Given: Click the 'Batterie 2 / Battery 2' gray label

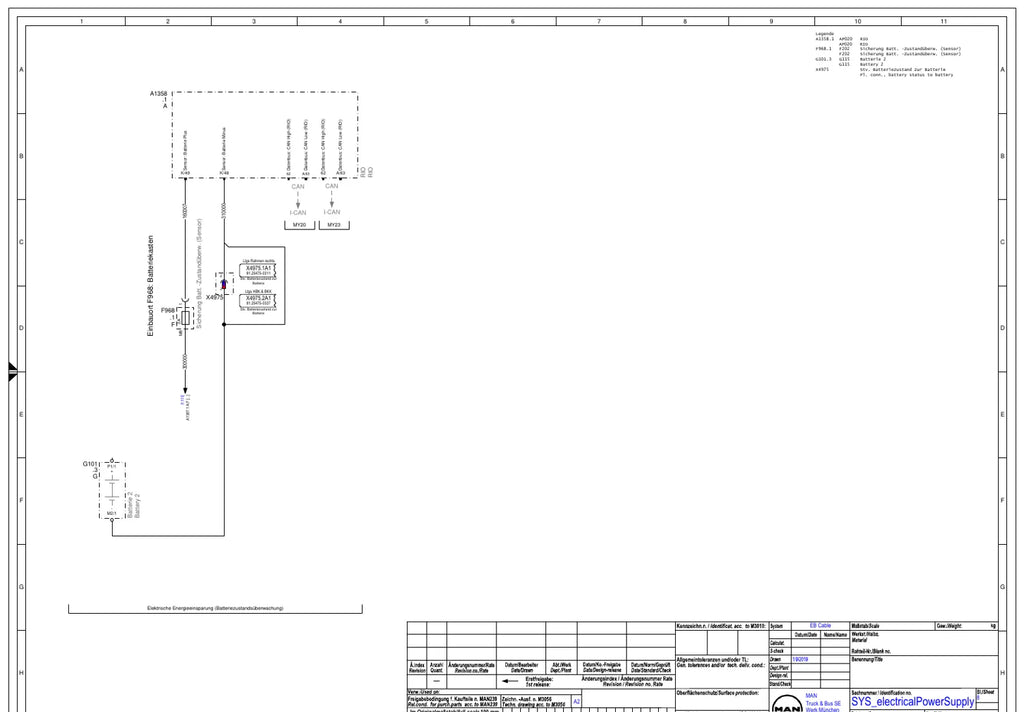Looking at the screenshot, I should [x=133, y=505].
